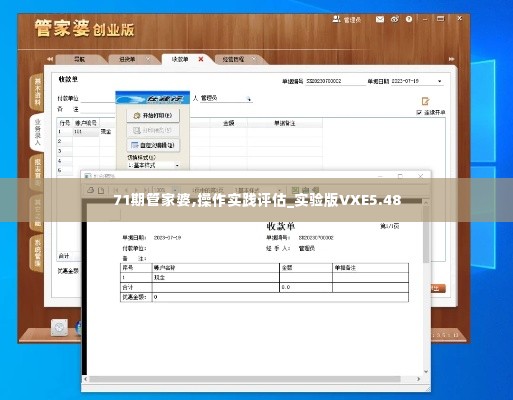
Task: Click the 付款单位 input field
Action: click(x=98, y=98)
